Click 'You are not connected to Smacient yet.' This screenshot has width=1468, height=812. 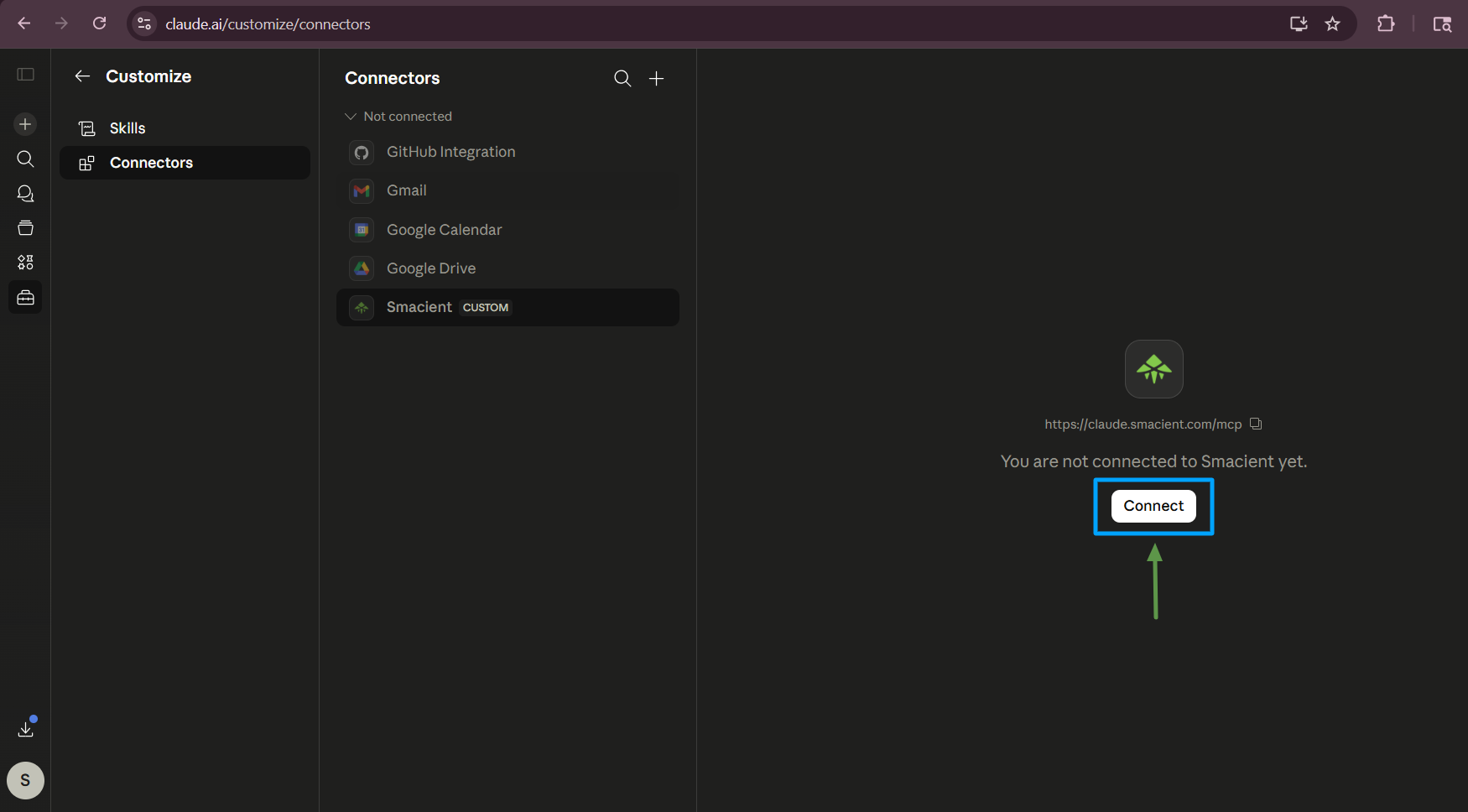[1153, 461]
